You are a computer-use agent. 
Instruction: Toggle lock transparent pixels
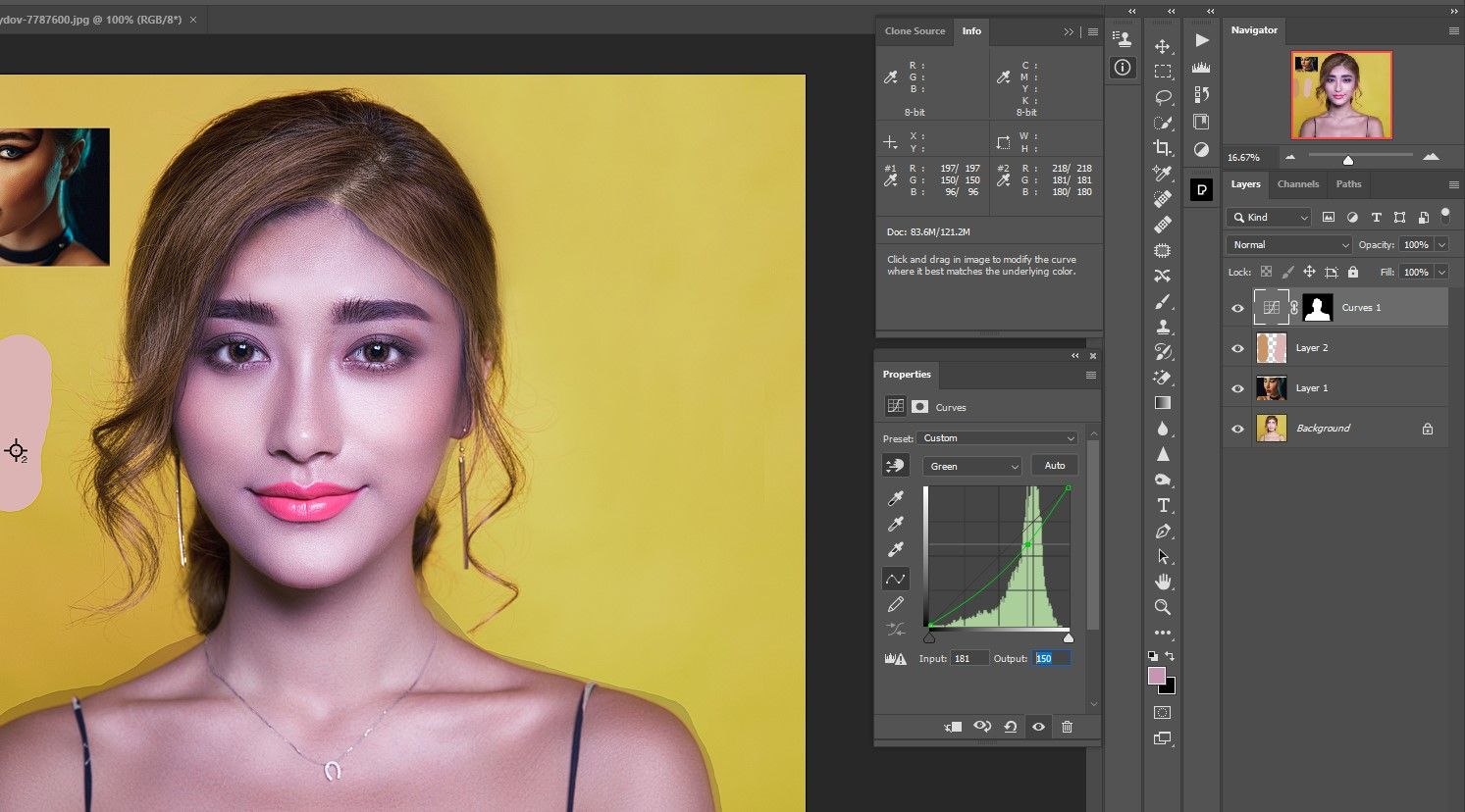click(1266, 272)
